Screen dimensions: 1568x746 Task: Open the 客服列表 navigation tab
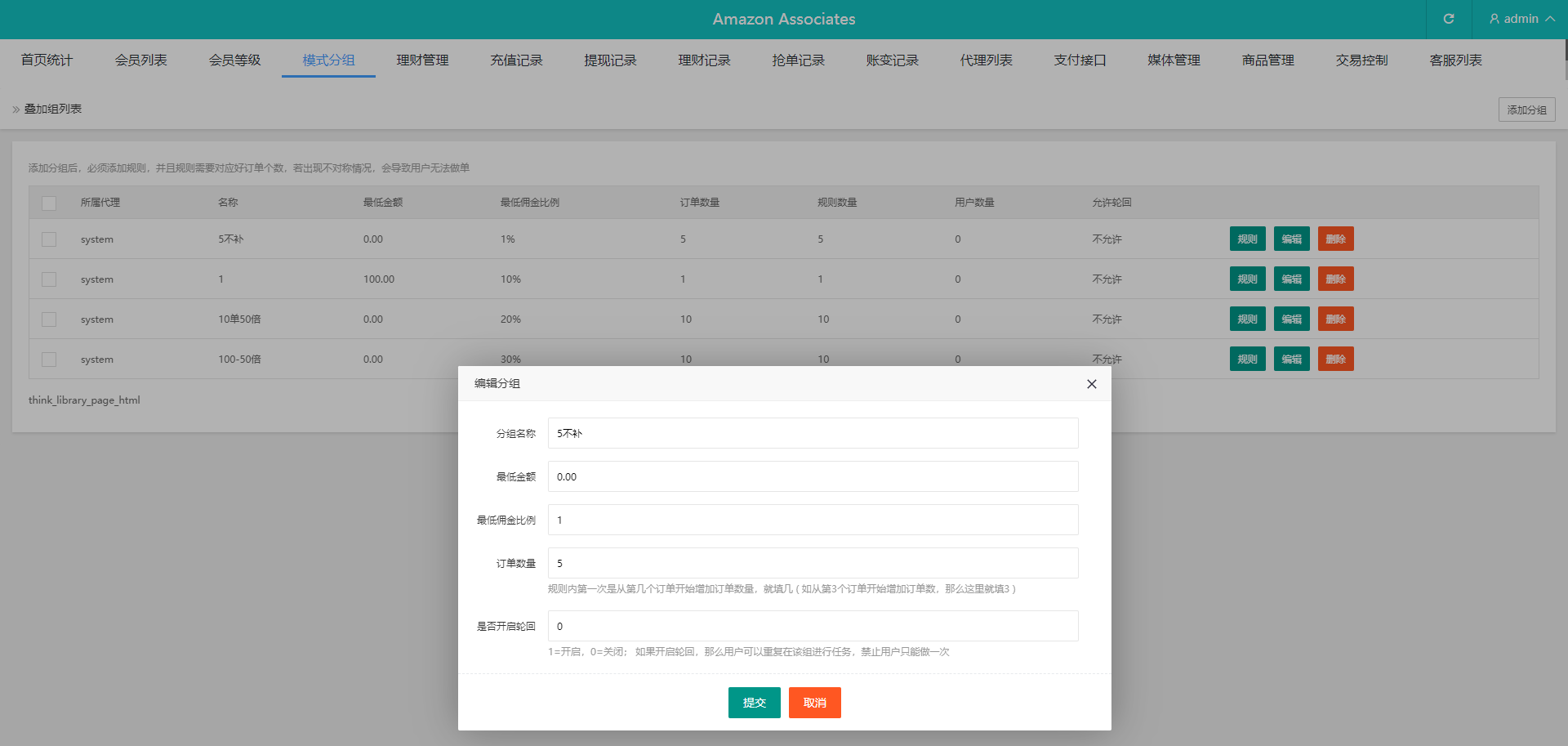(1455, 60)
